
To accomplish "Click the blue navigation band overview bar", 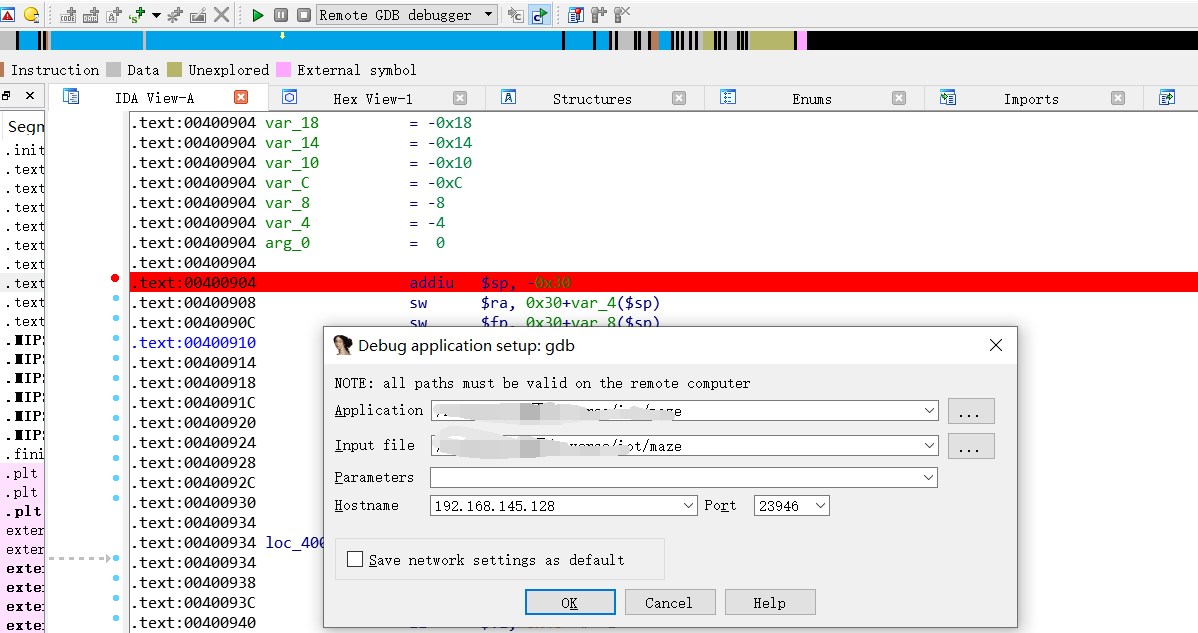I will [x=350, y=41].
